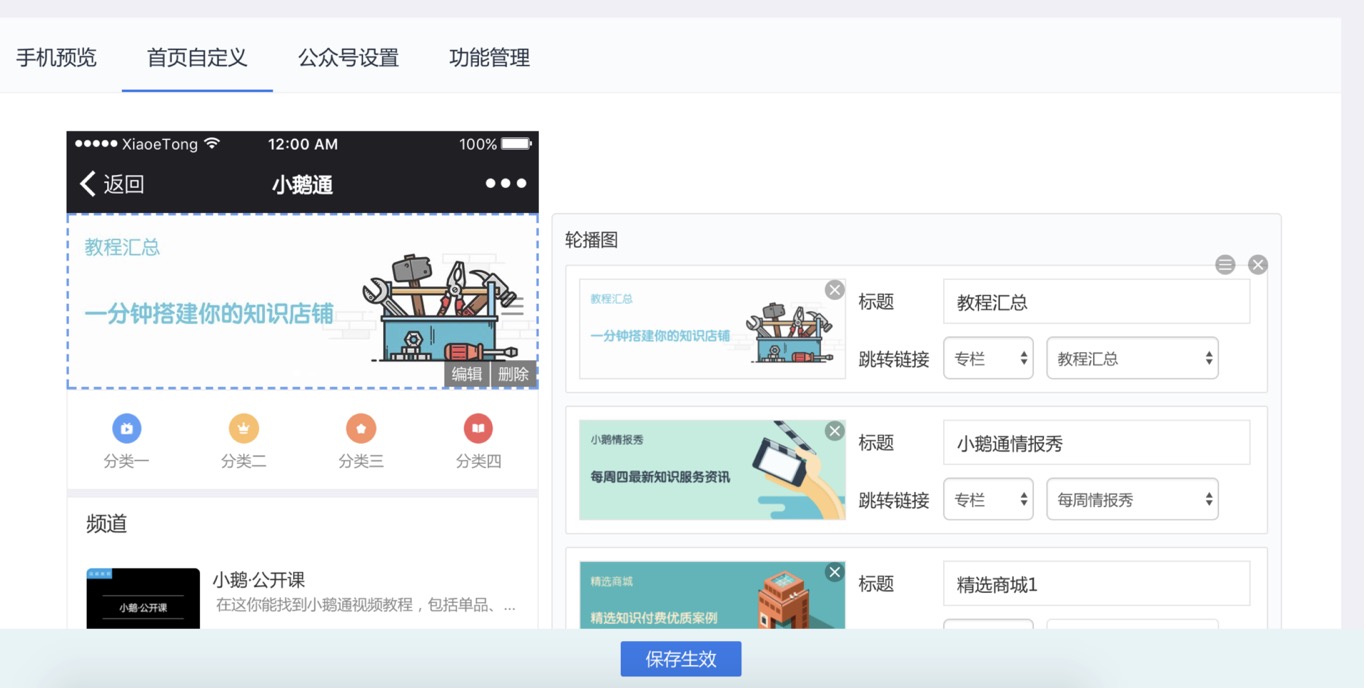Click the reorder handle icon of 轮播图 panel
This screenshot has height=698, width=1366.
1225,265
